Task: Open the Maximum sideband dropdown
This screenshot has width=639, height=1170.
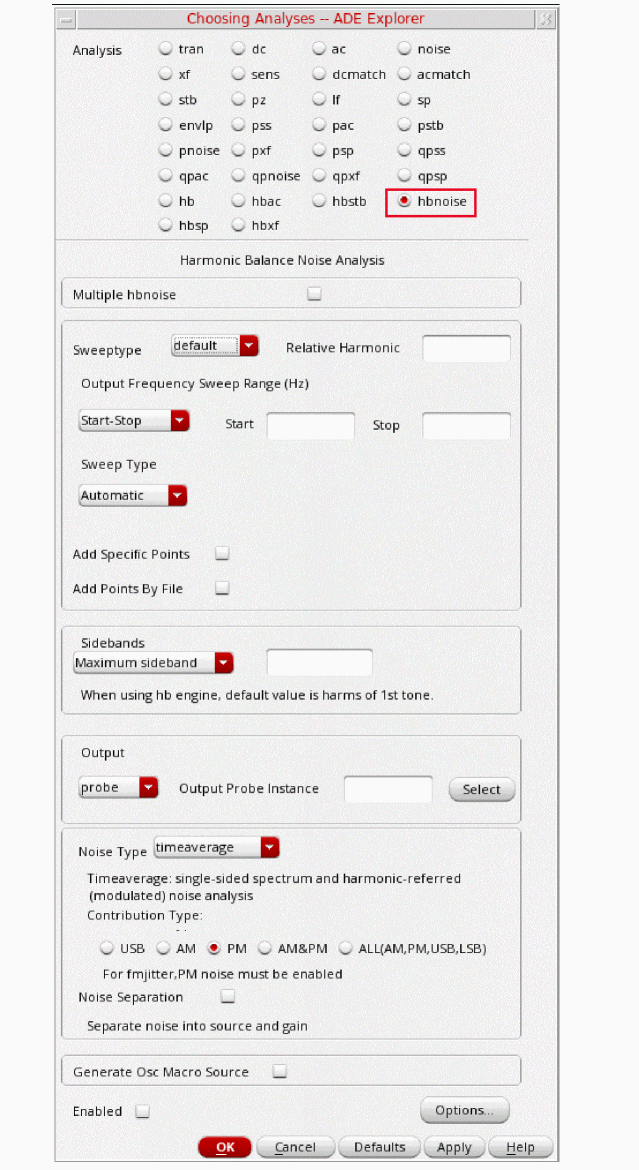Action: click(154, 663)
